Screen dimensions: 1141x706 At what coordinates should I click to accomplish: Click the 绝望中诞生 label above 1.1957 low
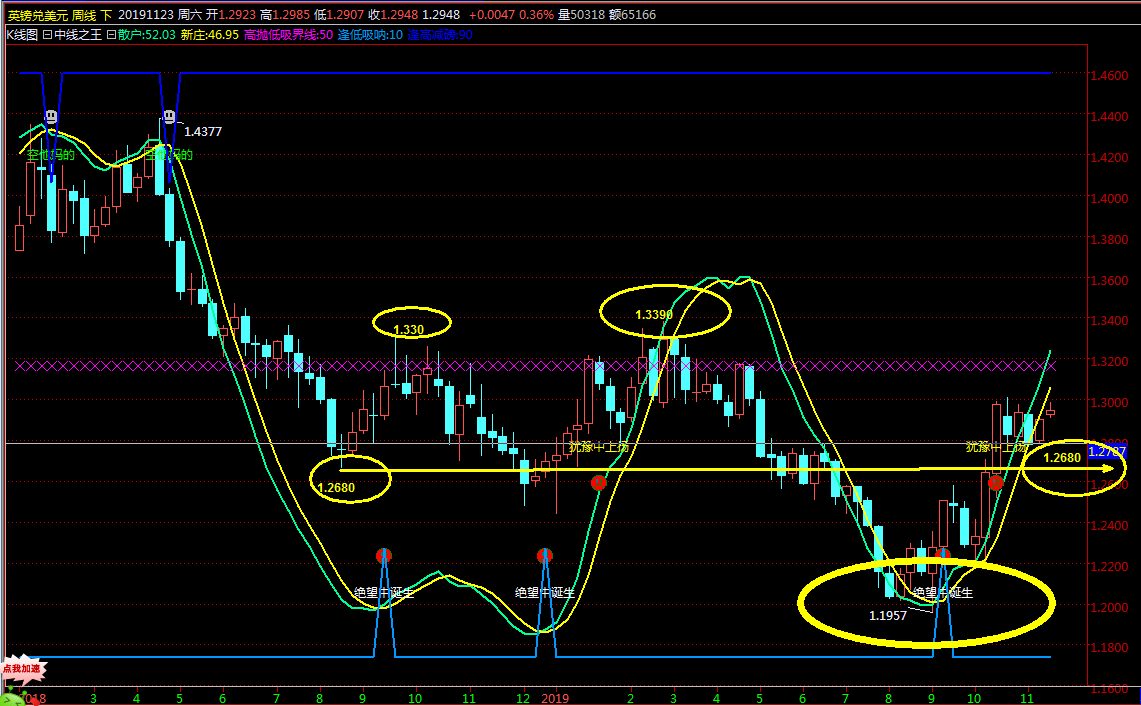click(x=943, y=592)
